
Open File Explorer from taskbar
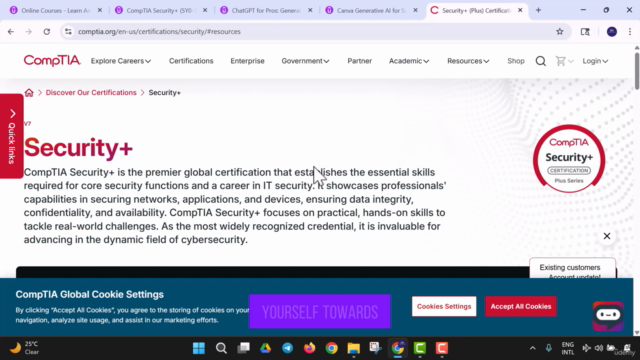point(353,348)
